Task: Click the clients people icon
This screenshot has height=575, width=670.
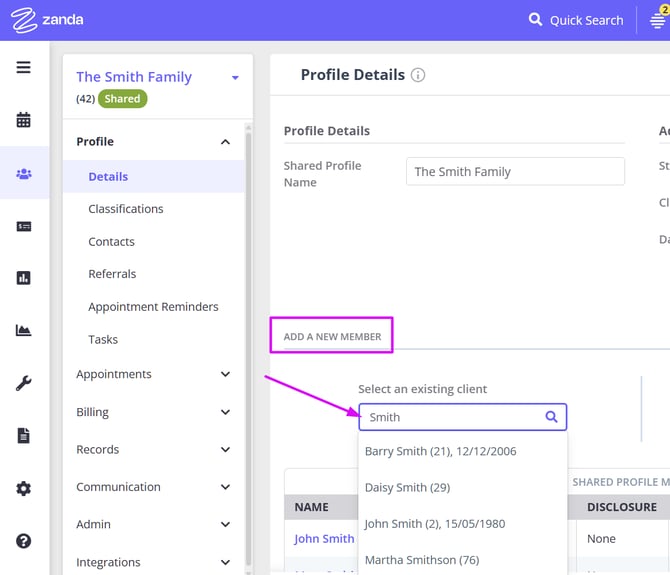Action: [23, 174]
